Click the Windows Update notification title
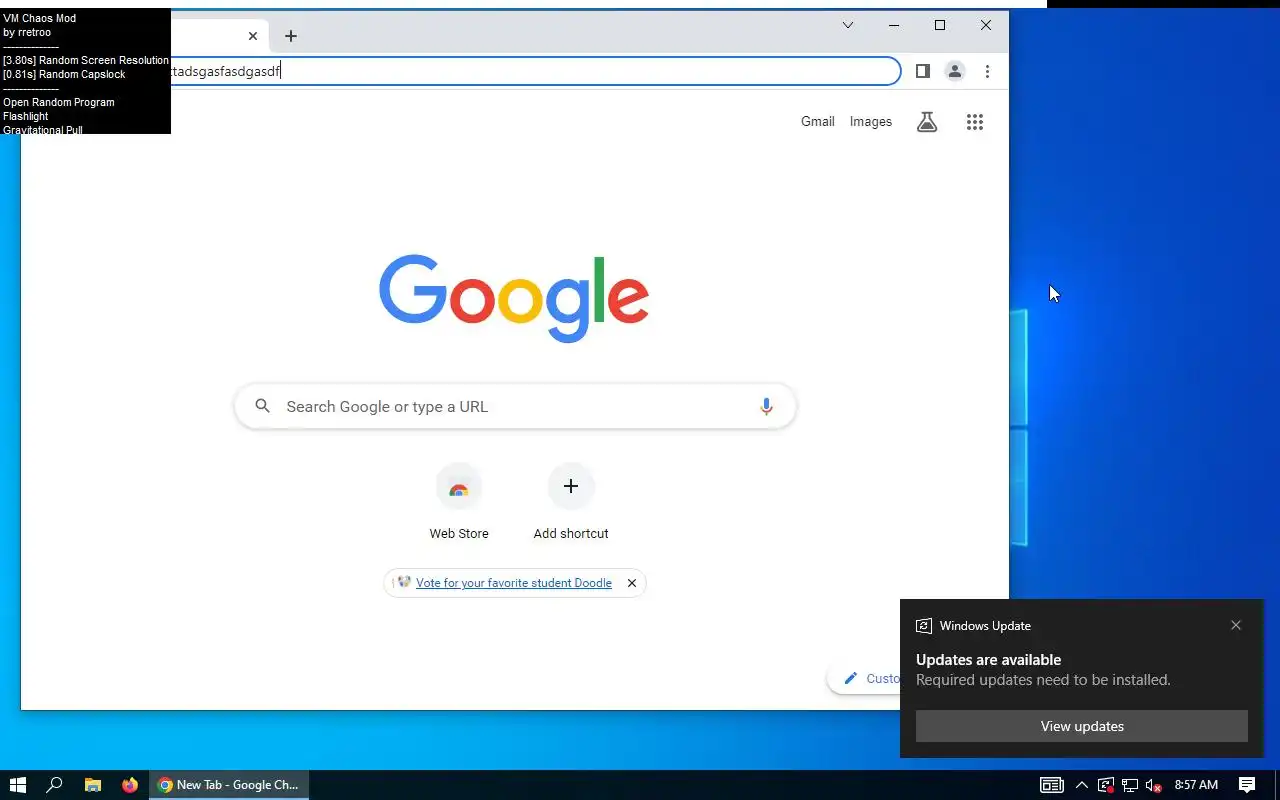 pos(985,626)
